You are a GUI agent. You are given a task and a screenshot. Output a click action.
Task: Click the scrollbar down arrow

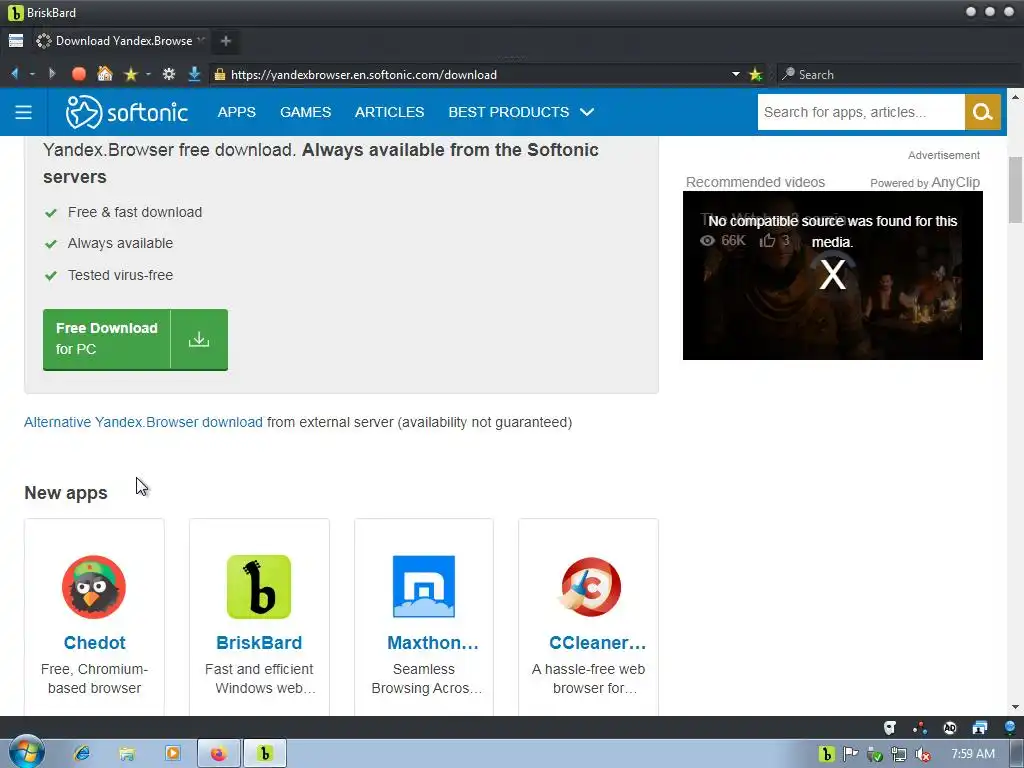coord(1015,707)
